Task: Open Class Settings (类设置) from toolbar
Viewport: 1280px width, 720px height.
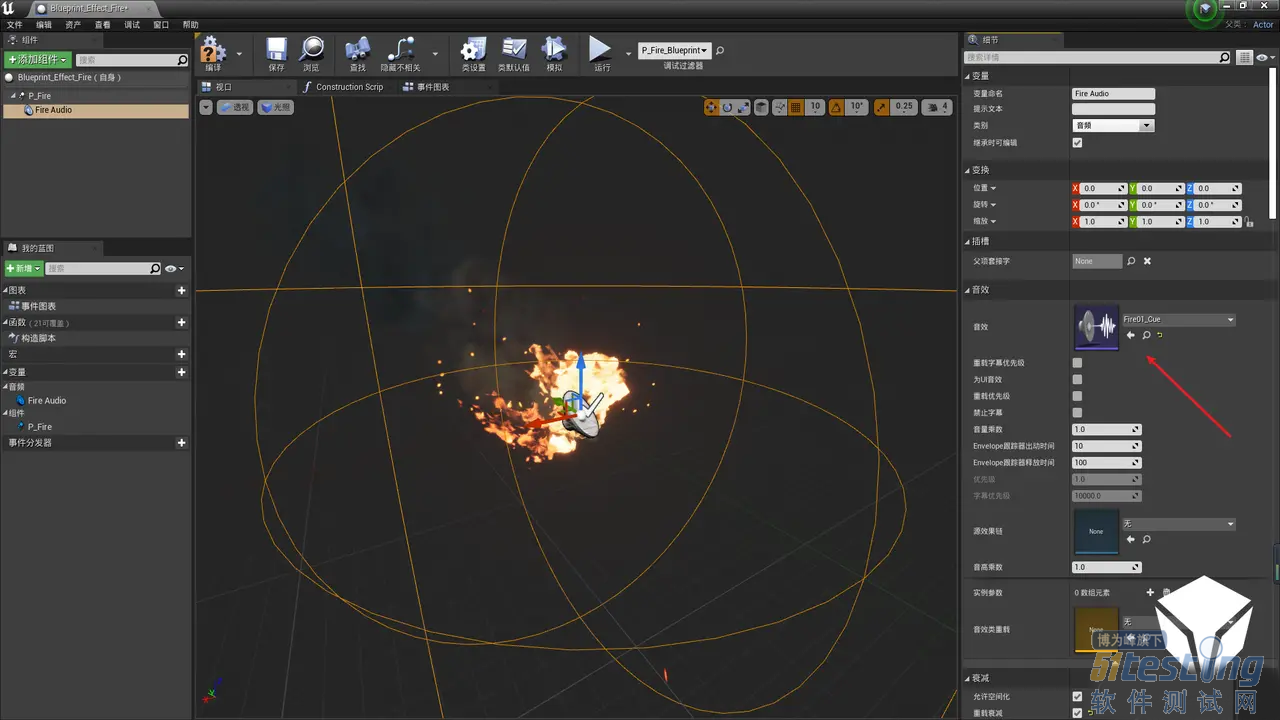Action: pyautogui.click(x=473, y=49)
